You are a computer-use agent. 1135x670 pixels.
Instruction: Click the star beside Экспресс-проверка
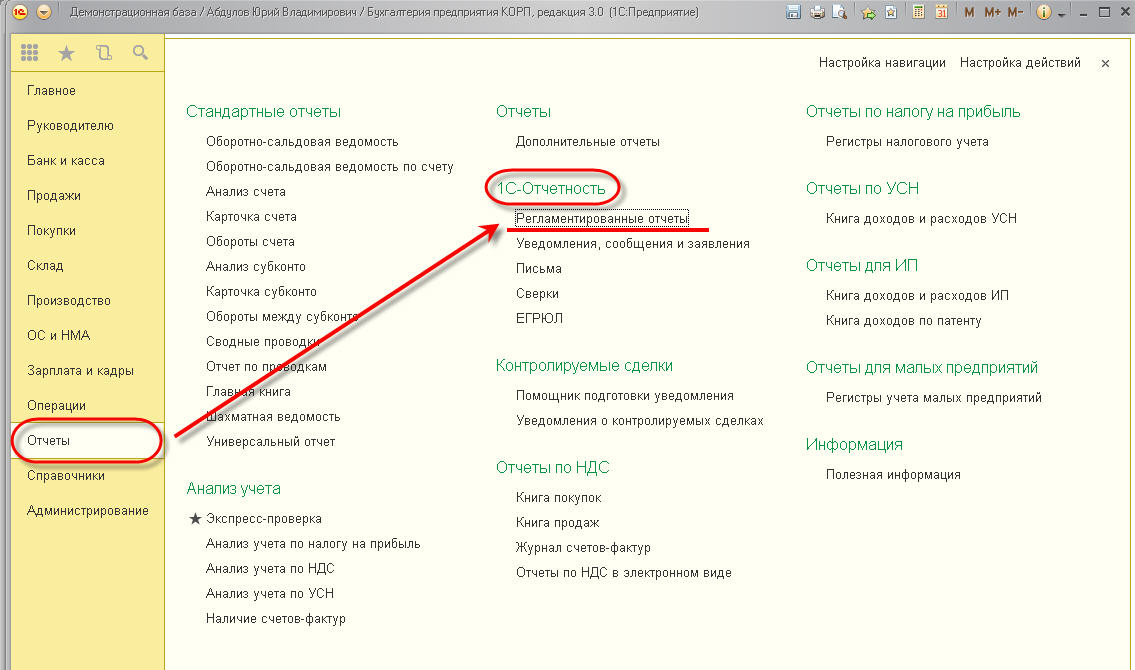195,519
